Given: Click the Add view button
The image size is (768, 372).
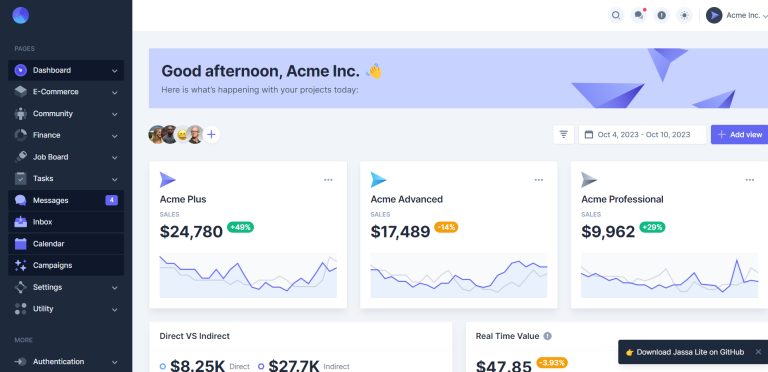Looking at the screenshot, I should click(x=740, y=135).
